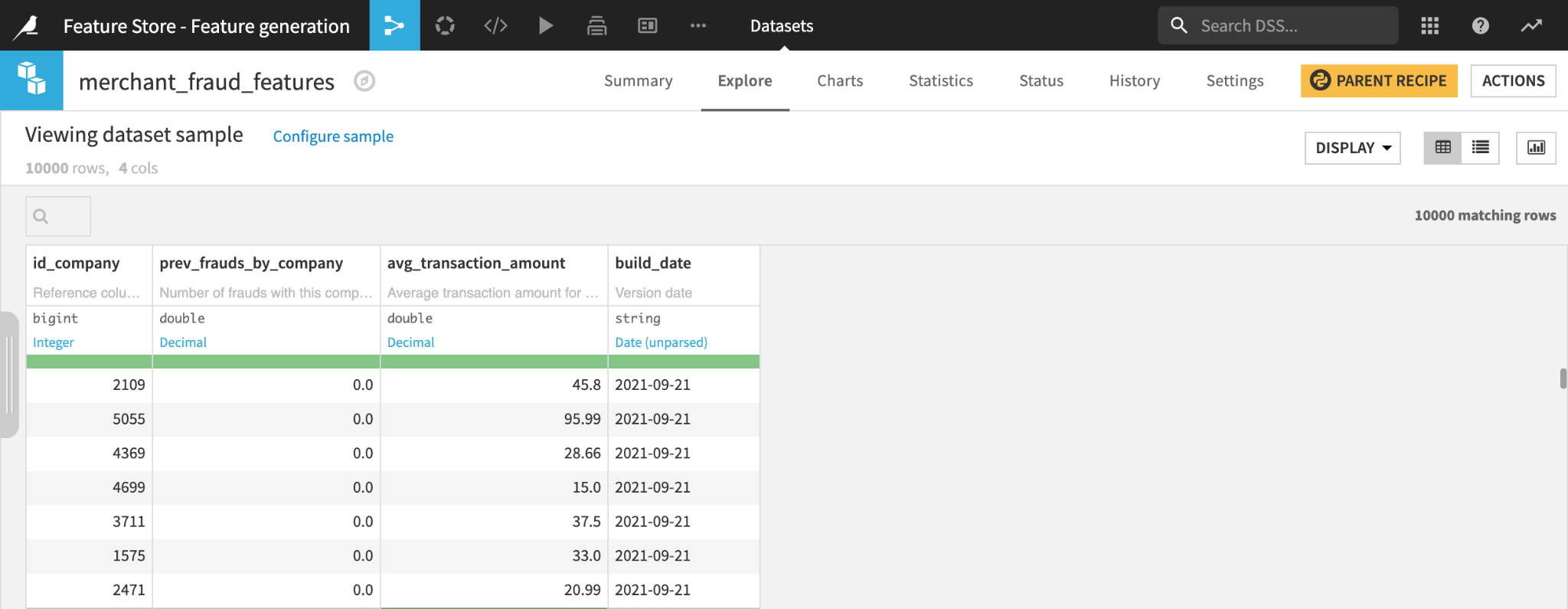The height and width of the screenshot is (609, 1568).
Task: Click the 37.5 average amount cell
Action: click(495, 522)
